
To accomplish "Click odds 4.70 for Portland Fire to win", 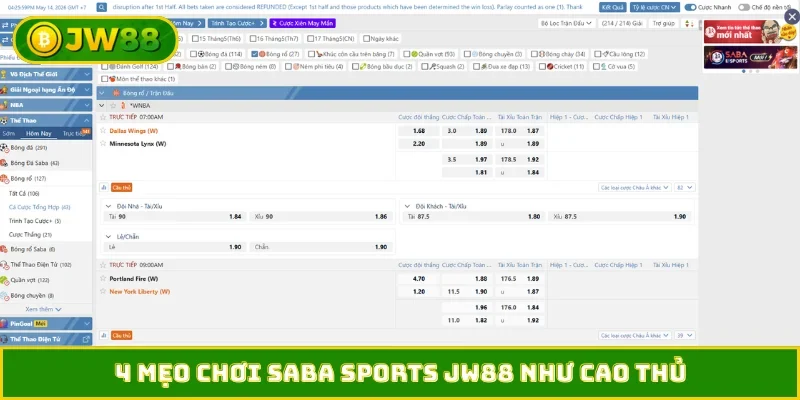I will point(418,279).
